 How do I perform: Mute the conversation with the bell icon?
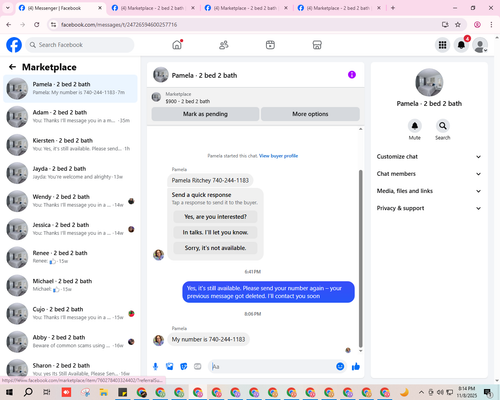[x=415, y=126]
